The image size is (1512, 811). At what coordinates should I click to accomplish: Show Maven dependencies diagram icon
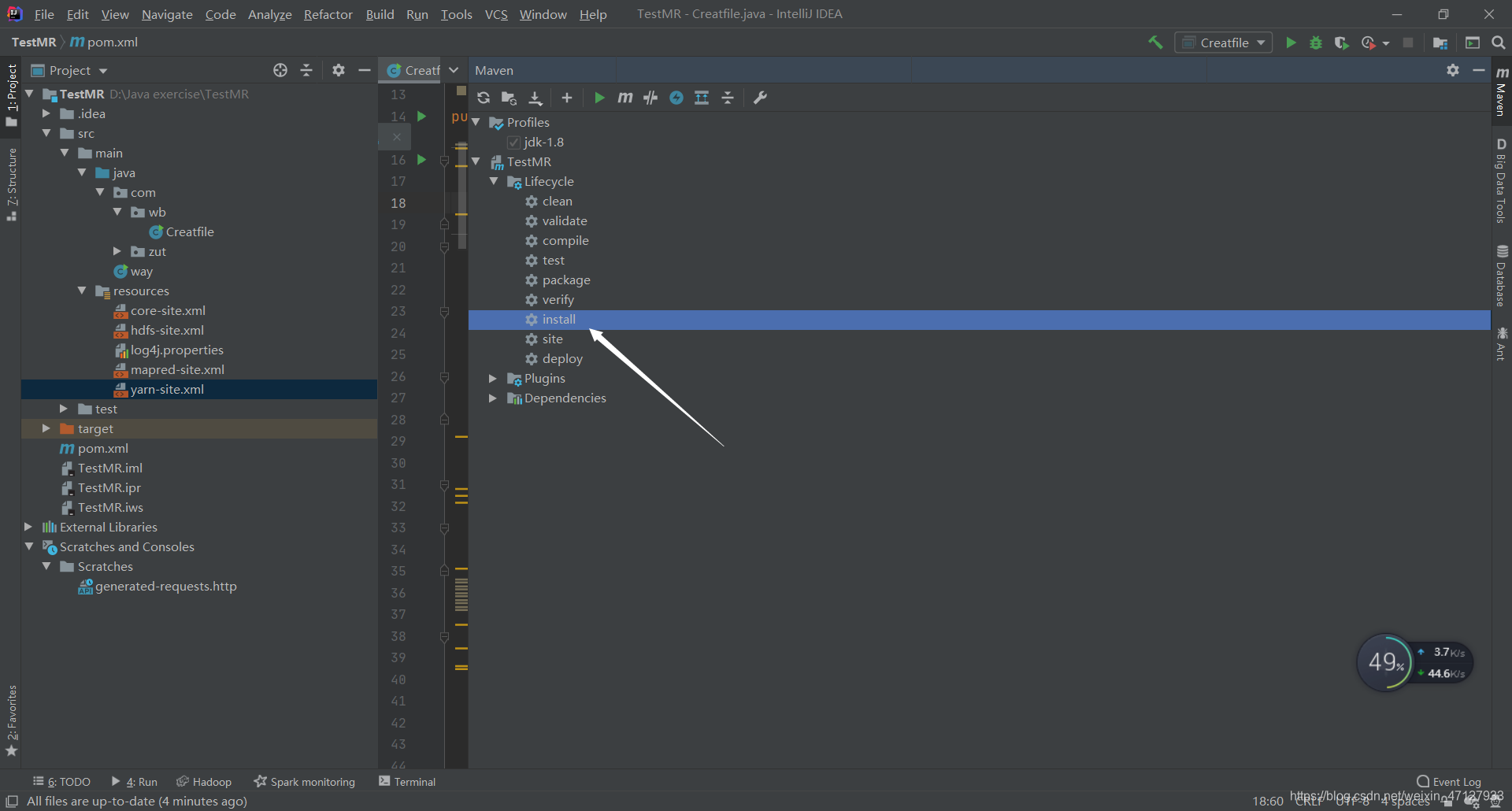[702, 98]
